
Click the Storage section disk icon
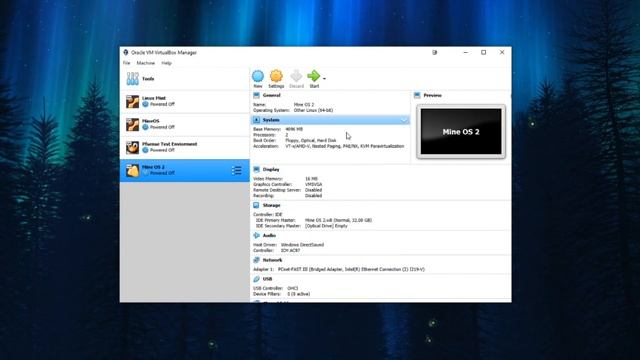pyautogui.click(x=256, y=205)
